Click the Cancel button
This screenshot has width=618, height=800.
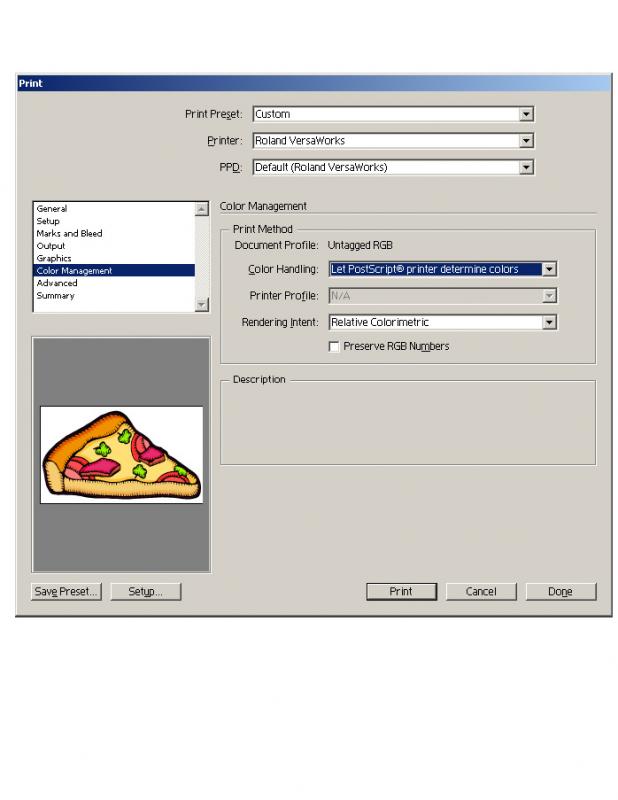pyautogui.click(x=481, y=591)
